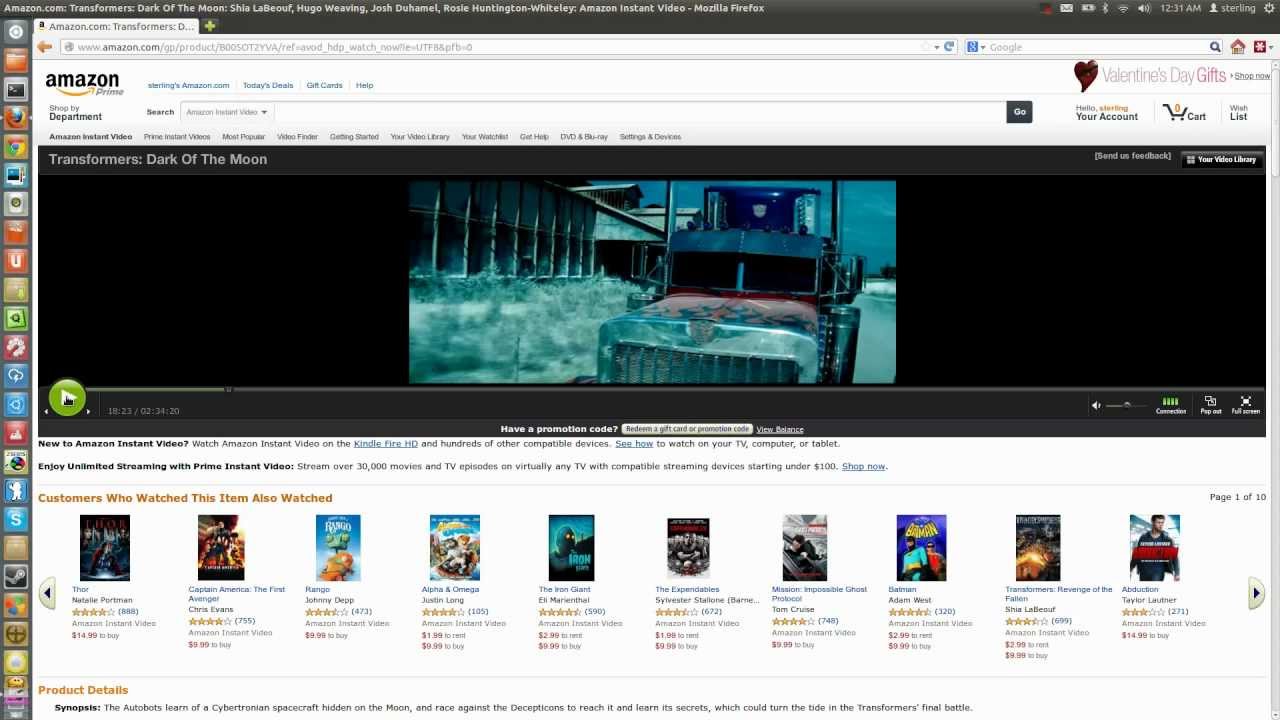The image size is (1280, 720).
Task: Open the Thor movie thumbnail
Action: (x=105, y=548)
